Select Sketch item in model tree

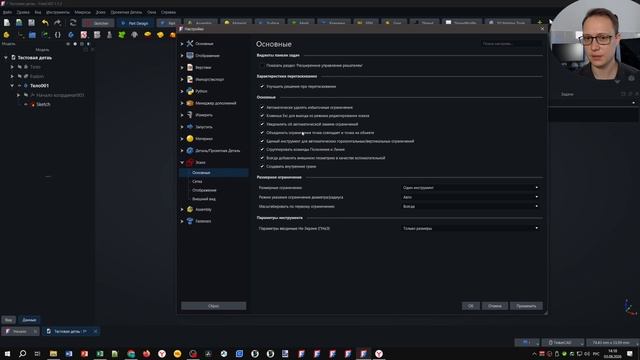point(43,104)
